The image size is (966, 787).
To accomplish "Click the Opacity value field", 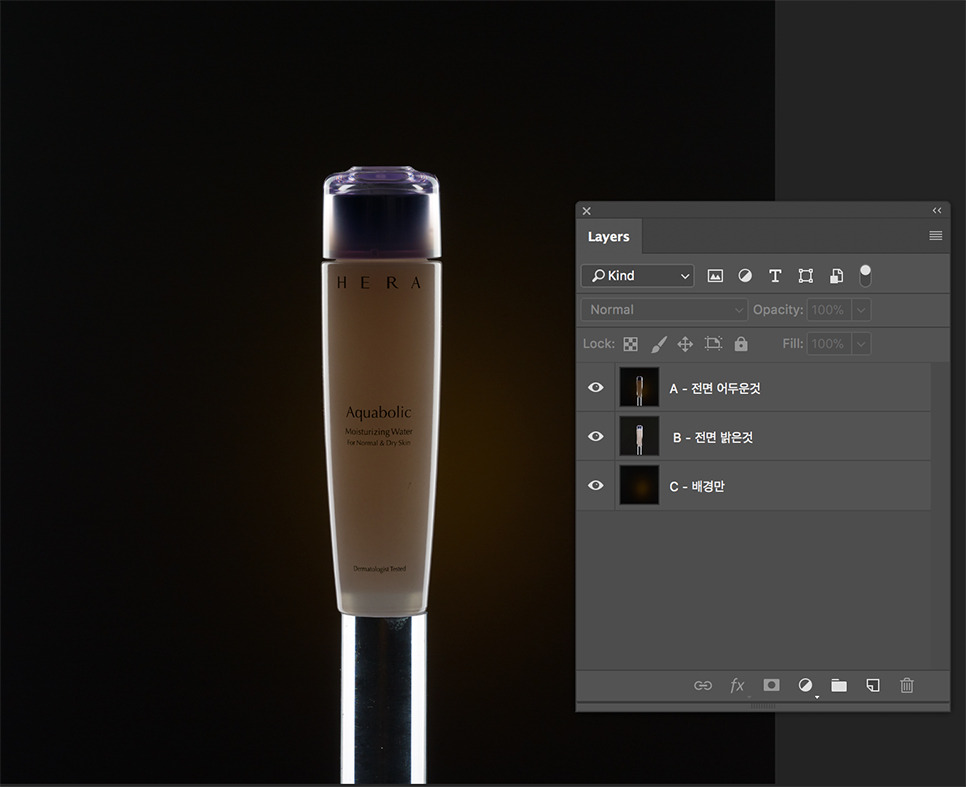I will [829, 309].
